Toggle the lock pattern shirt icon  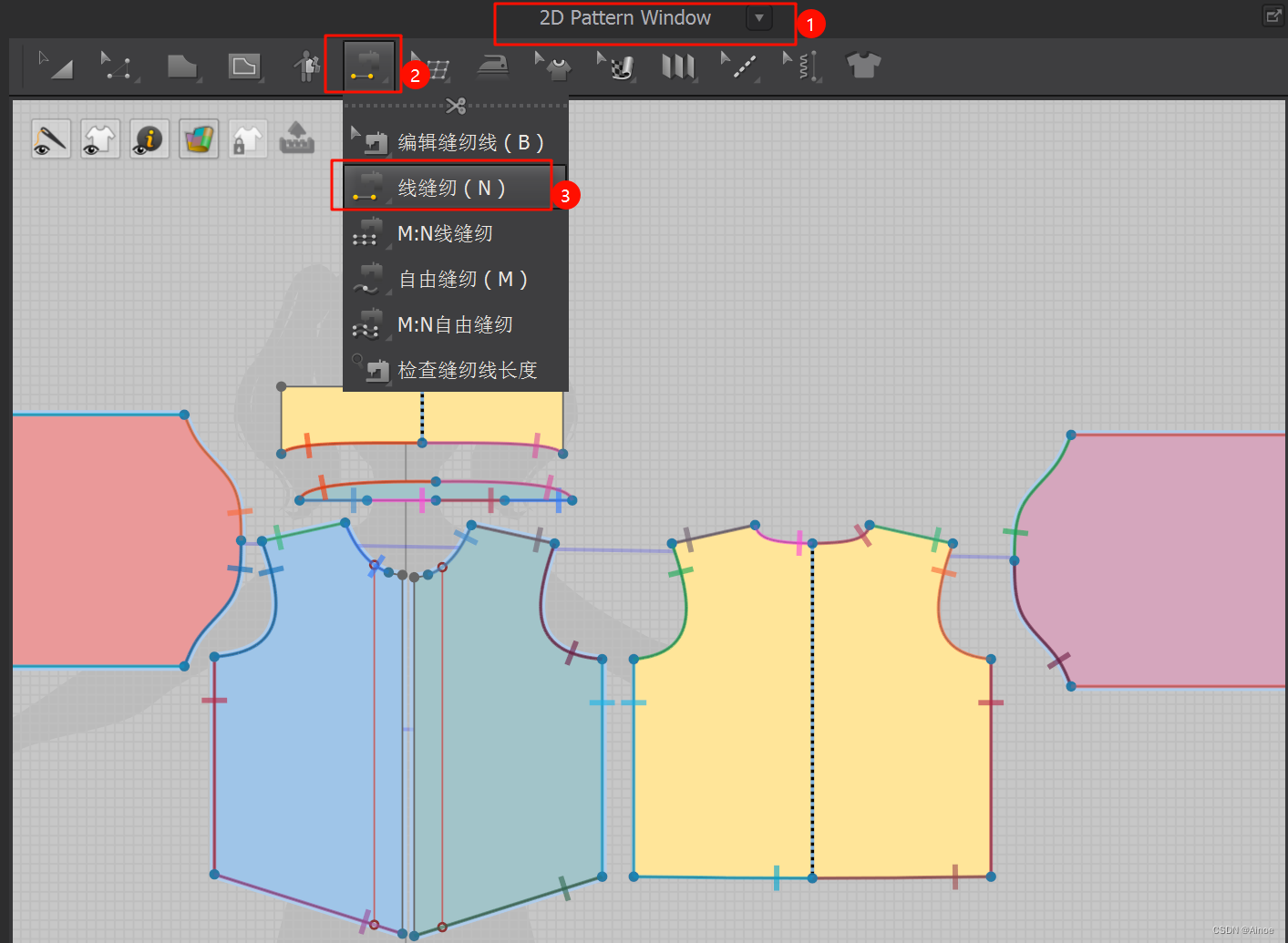247,139
